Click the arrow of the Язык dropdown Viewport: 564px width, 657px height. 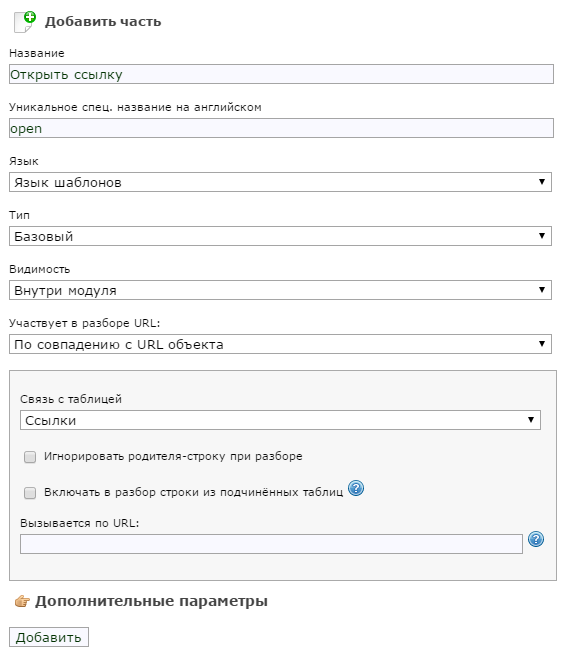[x=542, y=181]
